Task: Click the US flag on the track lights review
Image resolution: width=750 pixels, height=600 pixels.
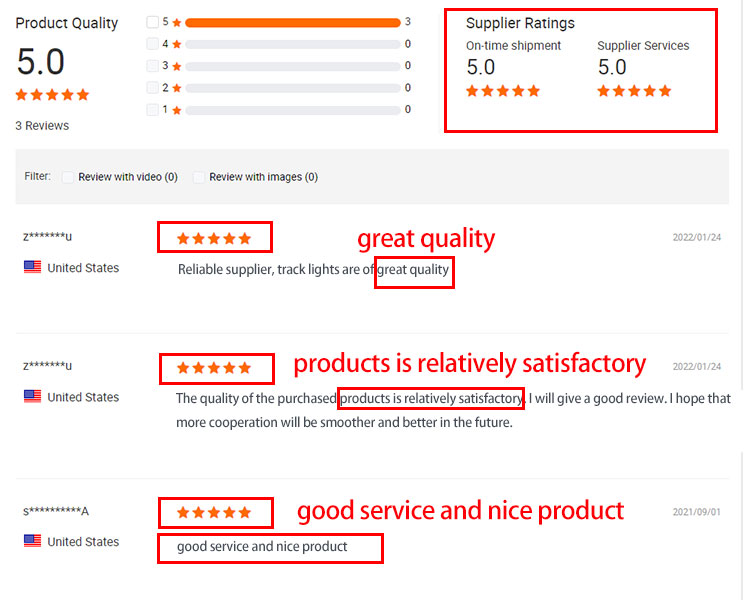Action: tap(32, 267)
